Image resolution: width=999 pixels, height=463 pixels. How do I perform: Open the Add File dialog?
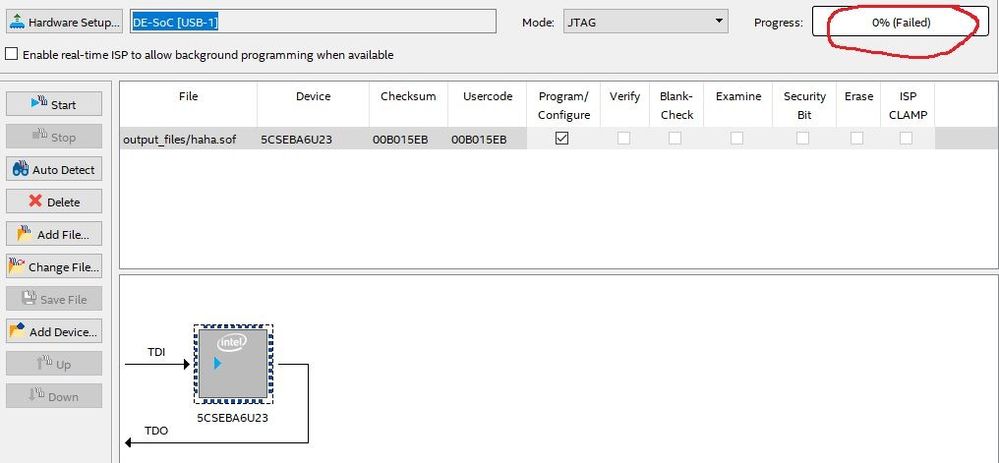pyautogui.click(x=54, y=235)
